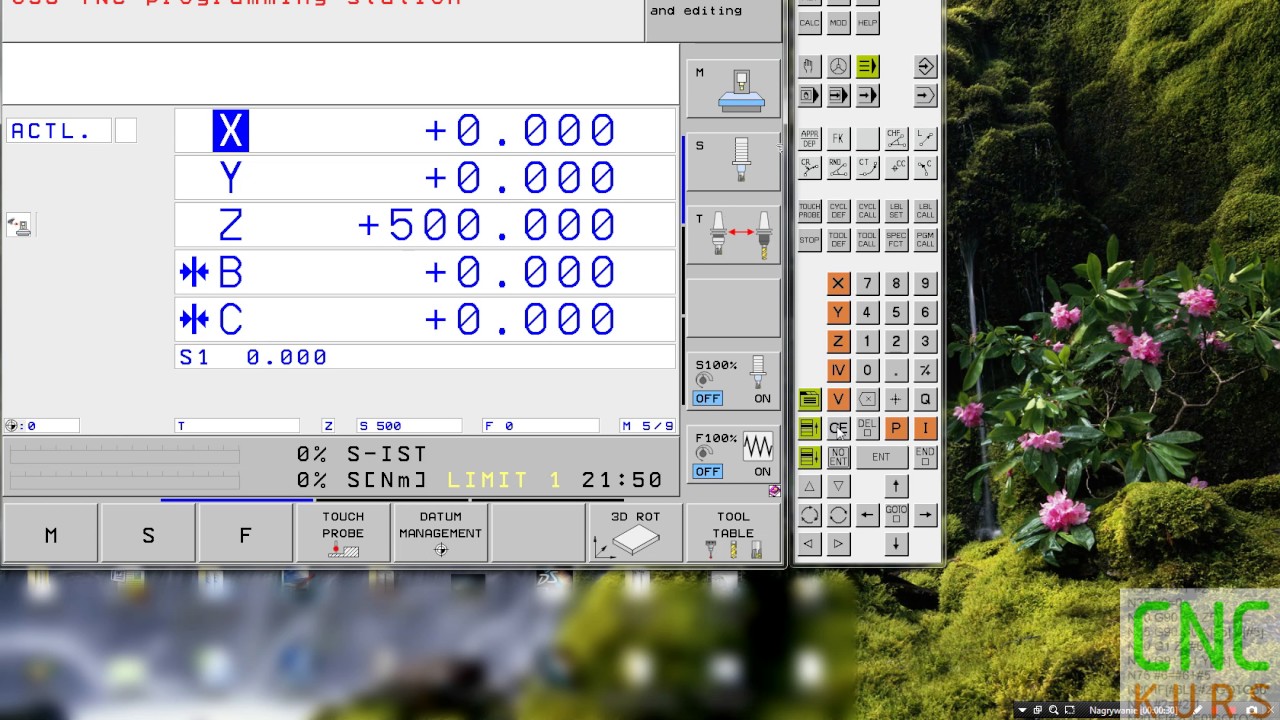The height and width of the screenshot is (720, 1280).
Task: Select the Manual Operation hand mode key
Action: point(809,67)
